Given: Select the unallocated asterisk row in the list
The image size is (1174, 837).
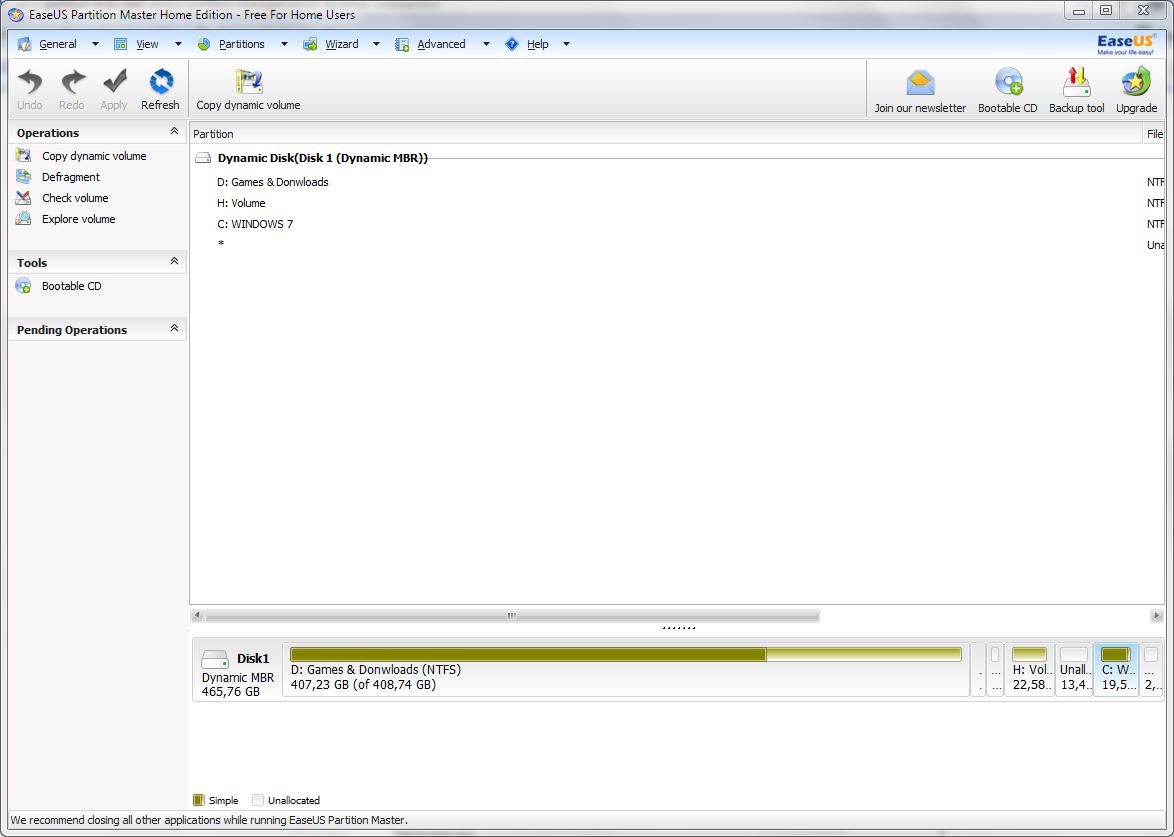Looking at the screenshot, I should click(677, 245).
